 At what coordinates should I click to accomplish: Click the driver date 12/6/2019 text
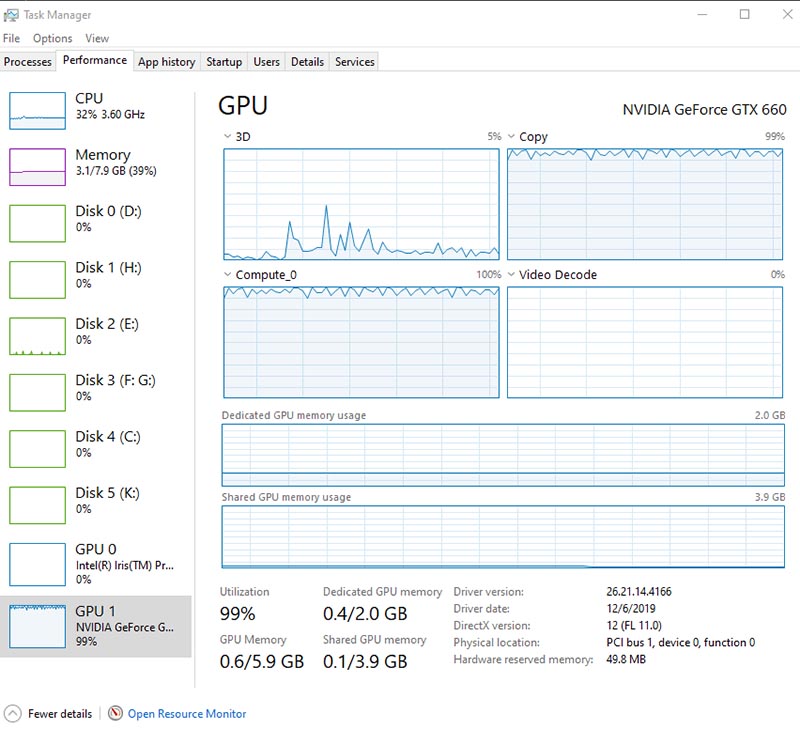coord(631,608)
